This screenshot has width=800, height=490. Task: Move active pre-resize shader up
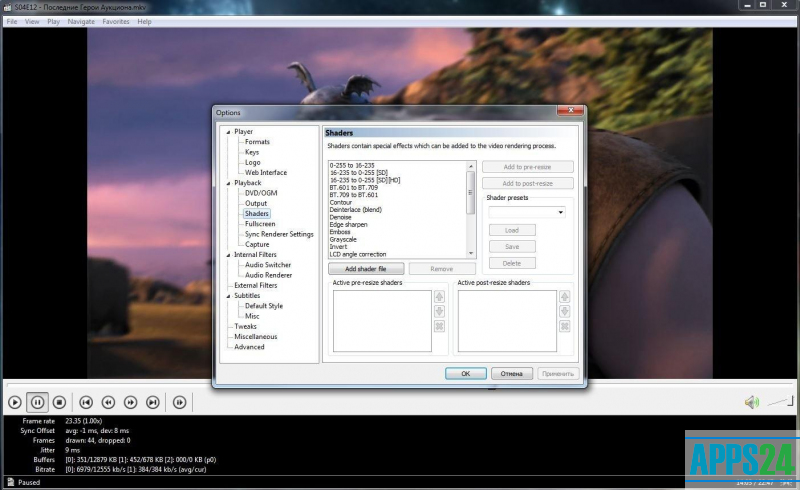[x=439, y=297]
